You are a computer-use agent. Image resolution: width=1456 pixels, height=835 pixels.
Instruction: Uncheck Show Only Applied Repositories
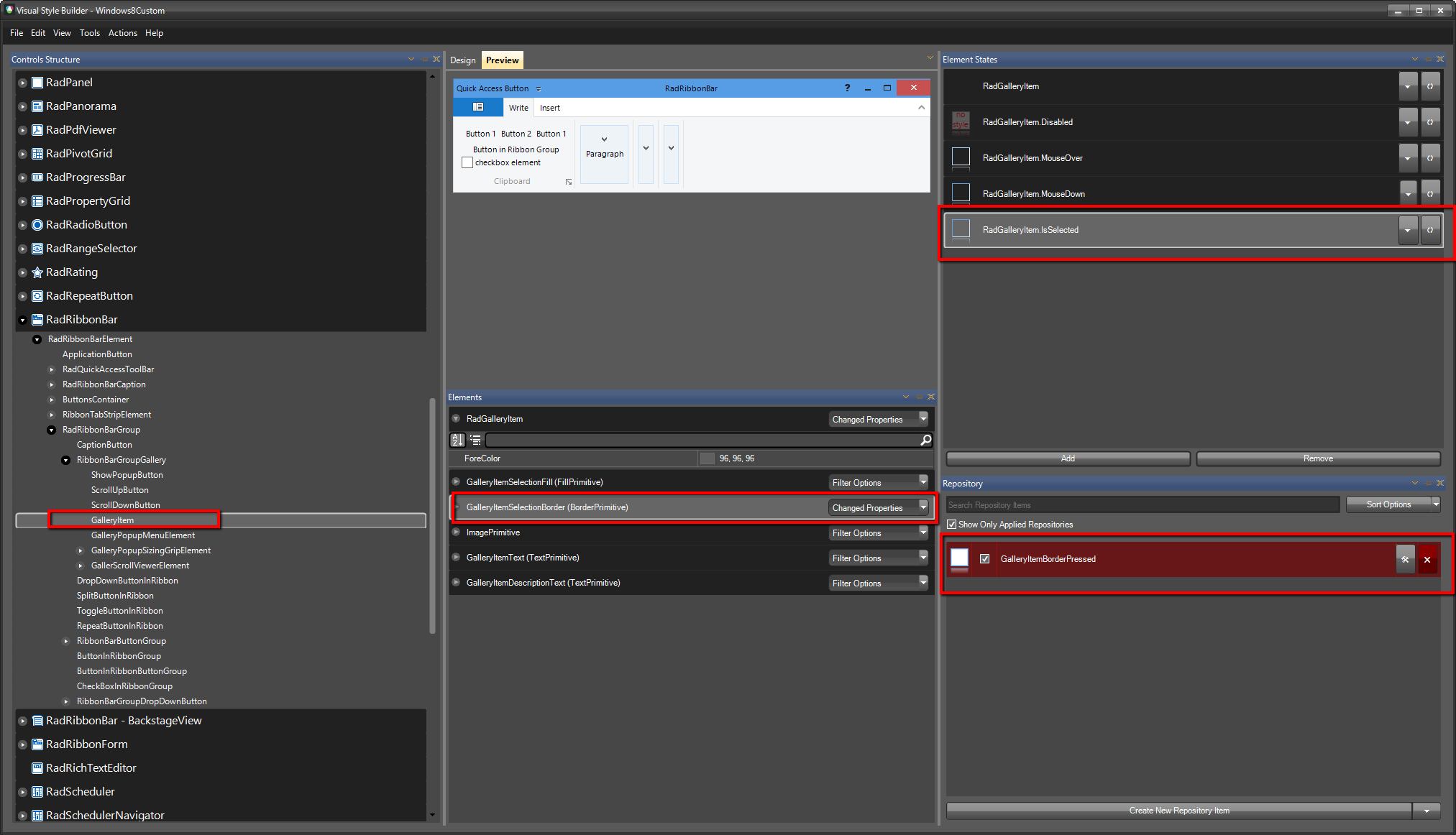pos(952,525)
